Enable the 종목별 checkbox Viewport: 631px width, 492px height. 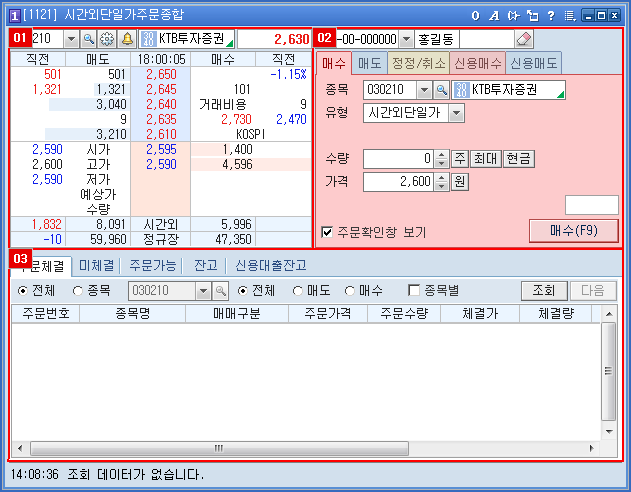tap(414, 290)
